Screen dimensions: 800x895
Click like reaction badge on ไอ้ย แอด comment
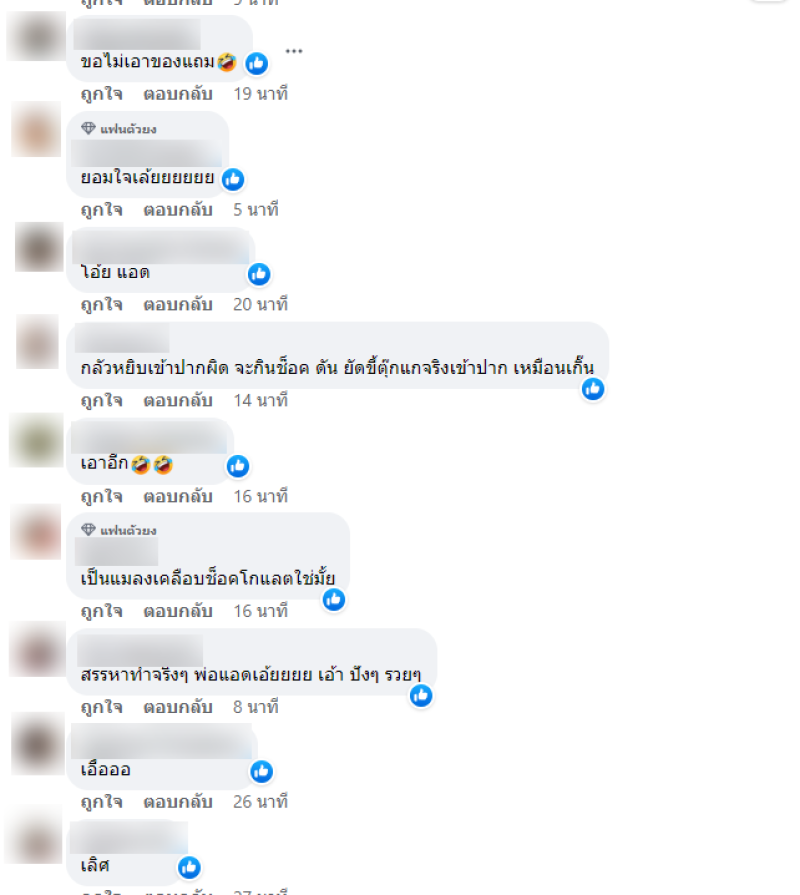[x=259, y=275]
